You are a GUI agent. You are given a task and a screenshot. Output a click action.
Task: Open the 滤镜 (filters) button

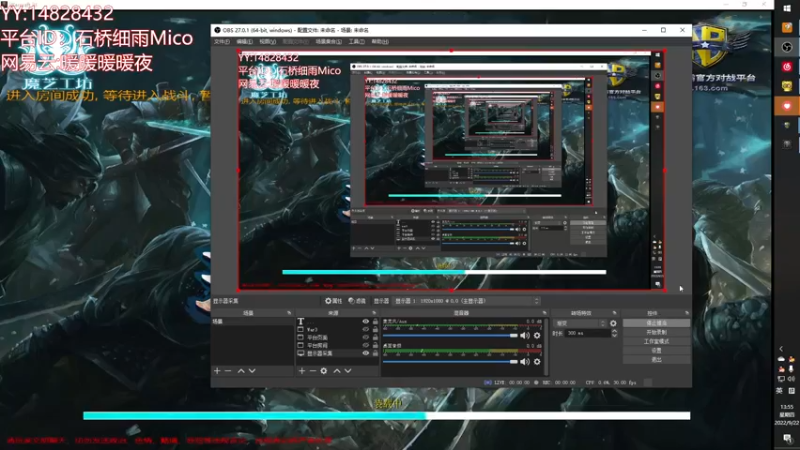[x=357, y=301]
